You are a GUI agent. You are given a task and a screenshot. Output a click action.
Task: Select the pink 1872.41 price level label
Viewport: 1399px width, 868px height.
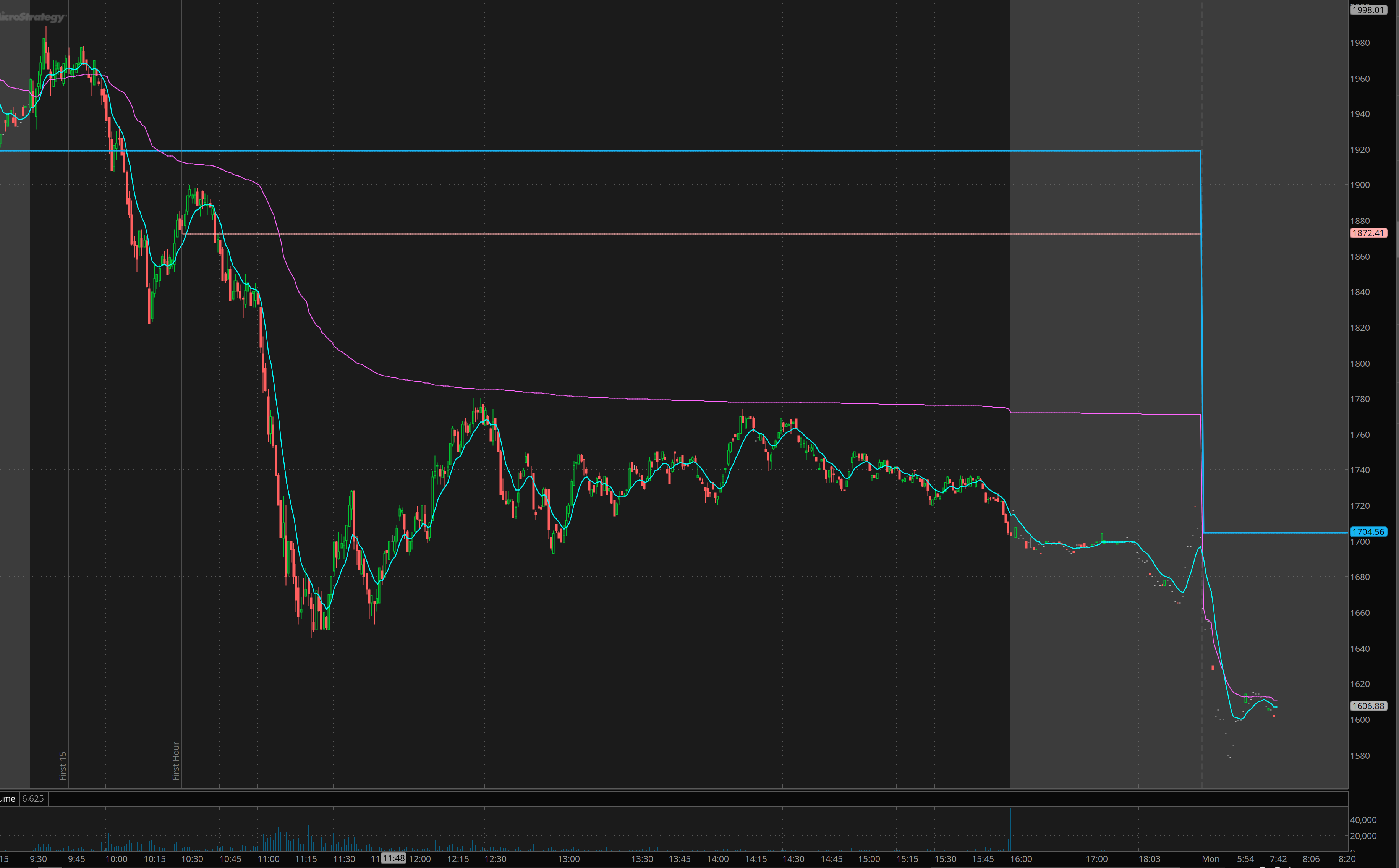[1368, 233]
